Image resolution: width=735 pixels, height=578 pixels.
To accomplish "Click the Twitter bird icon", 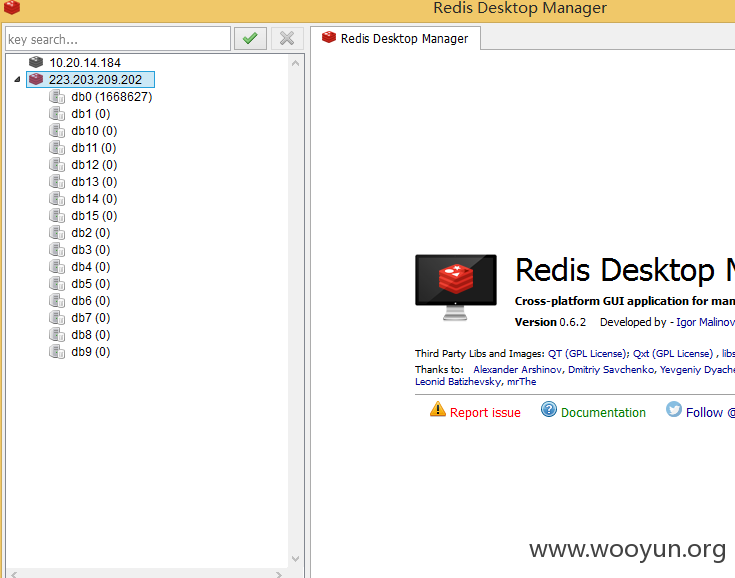I will tap(674, 409).
